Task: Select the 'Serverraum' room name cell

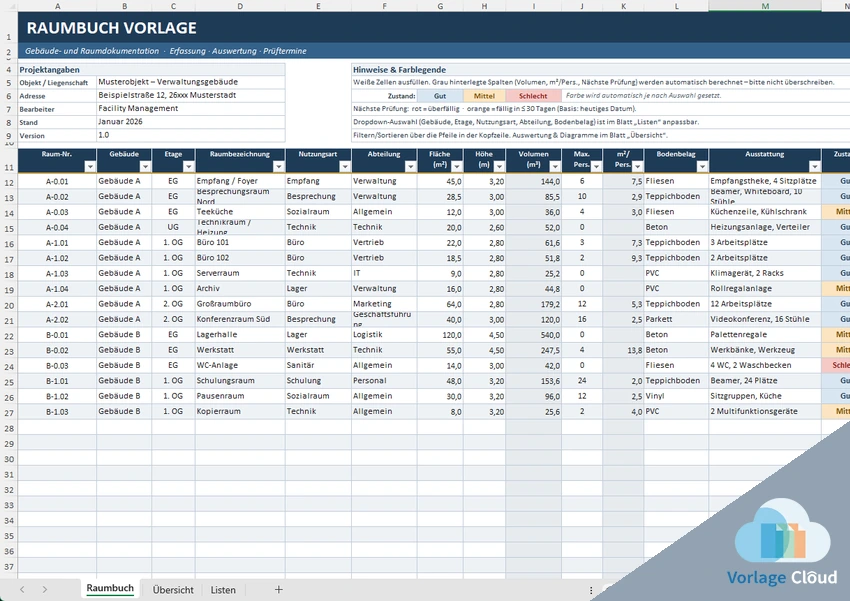Action: [x=240, y=273]
